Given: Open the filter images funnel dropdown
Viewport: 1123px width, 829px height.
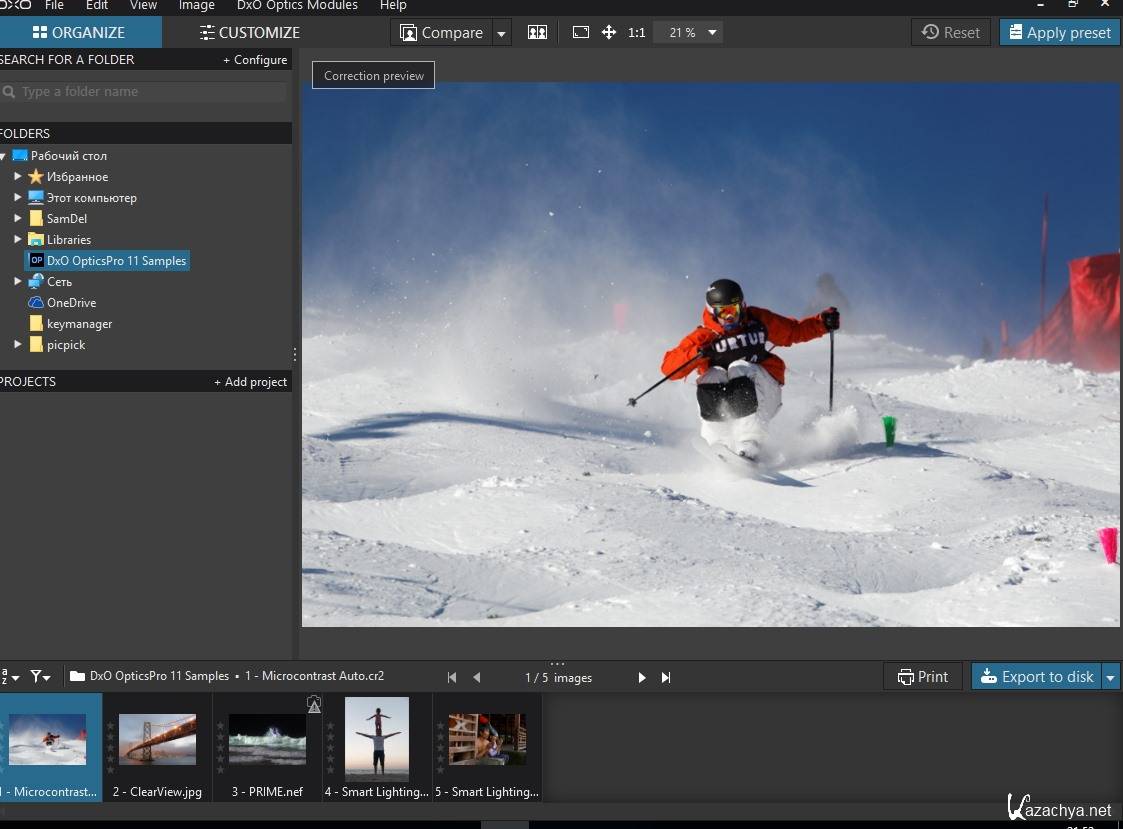Looking at the screenshot, I should pyautogui.click(x=40, y=676).
